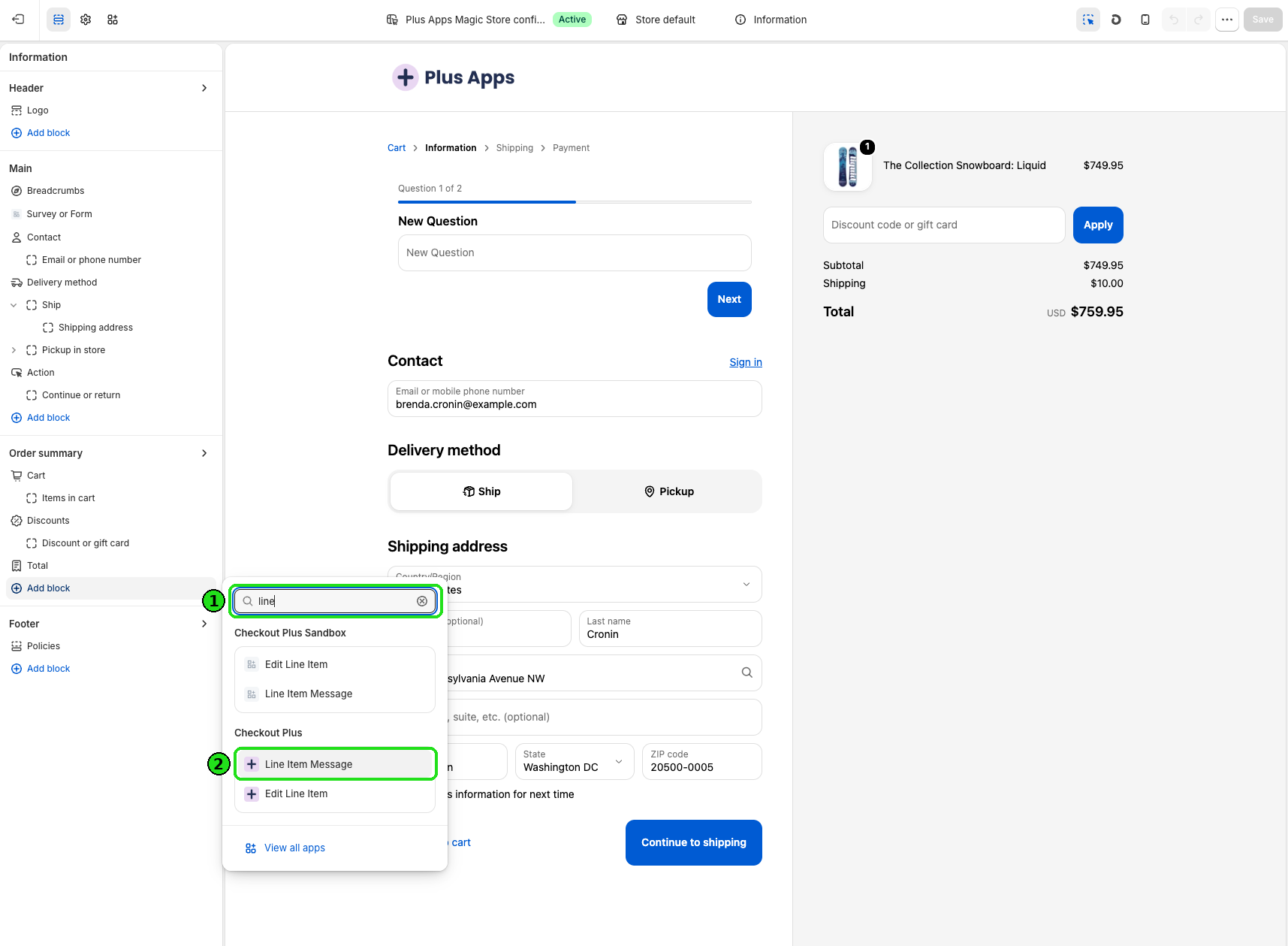
Task: Select Line Item Message under Checkout Plus Sandbox
Action: pos(335,694)
